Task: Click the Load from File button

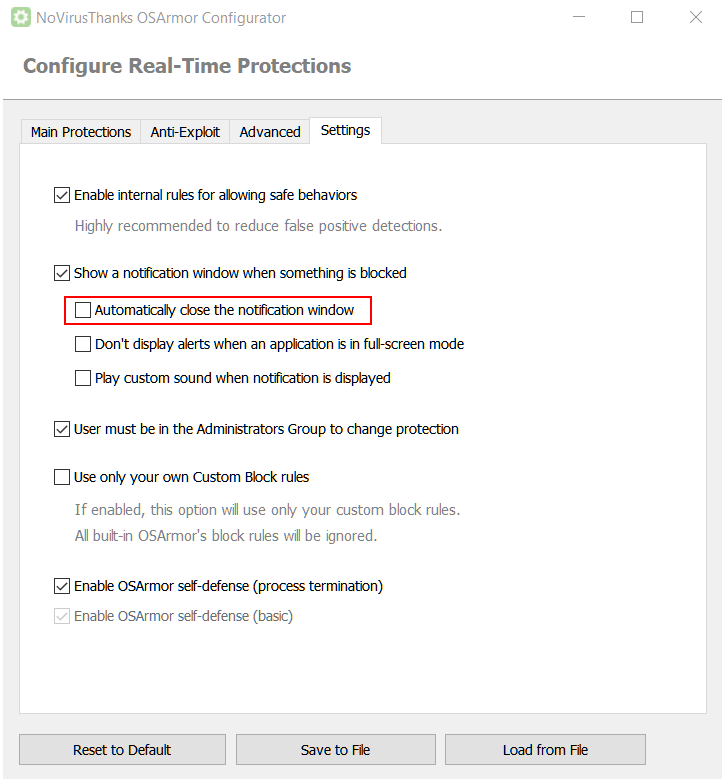Action: [x=545, y=750]
